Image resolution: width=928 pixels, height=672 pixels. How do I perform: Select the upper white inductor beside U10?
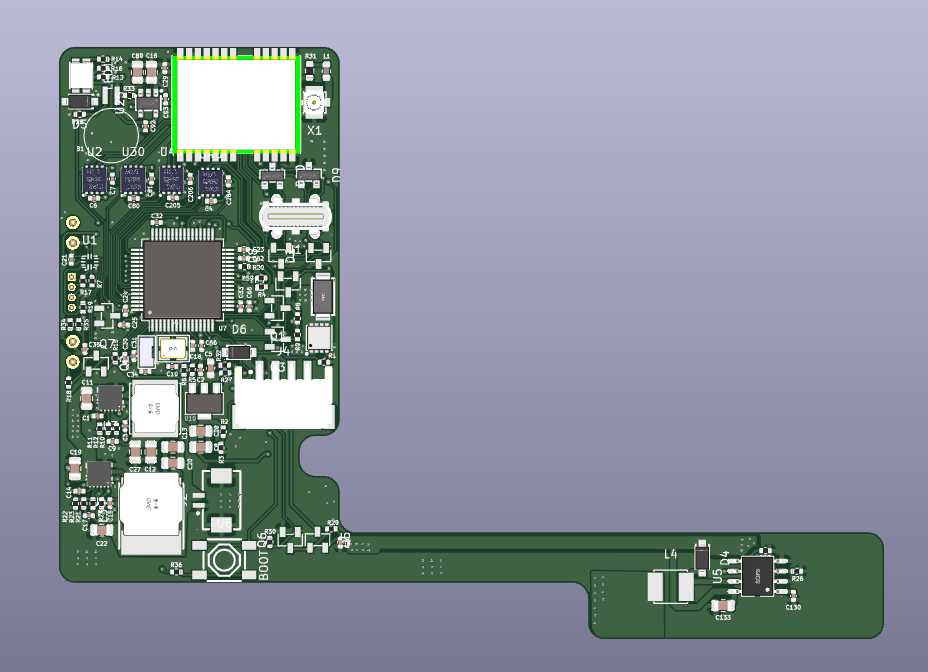pos(154,408)
